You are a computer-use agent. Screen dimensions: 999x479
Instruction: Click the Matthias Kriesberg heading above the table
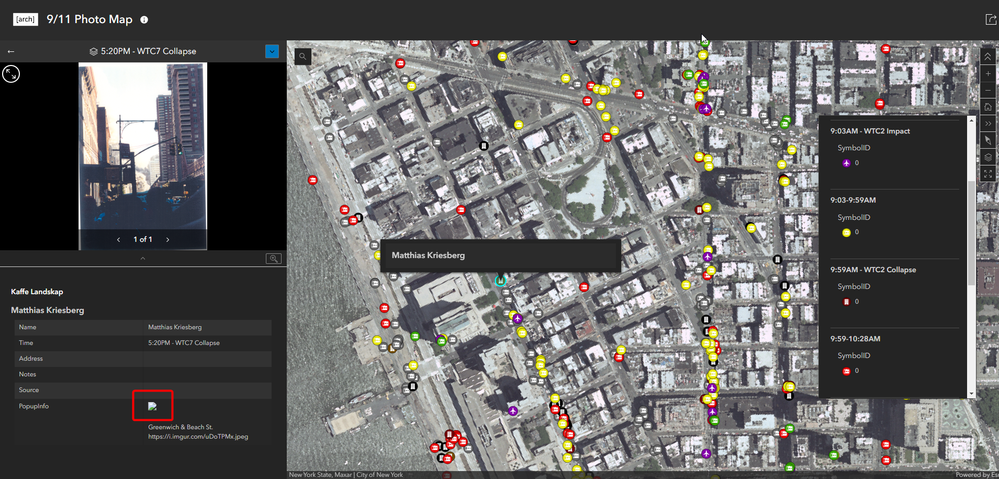[48, 310]
